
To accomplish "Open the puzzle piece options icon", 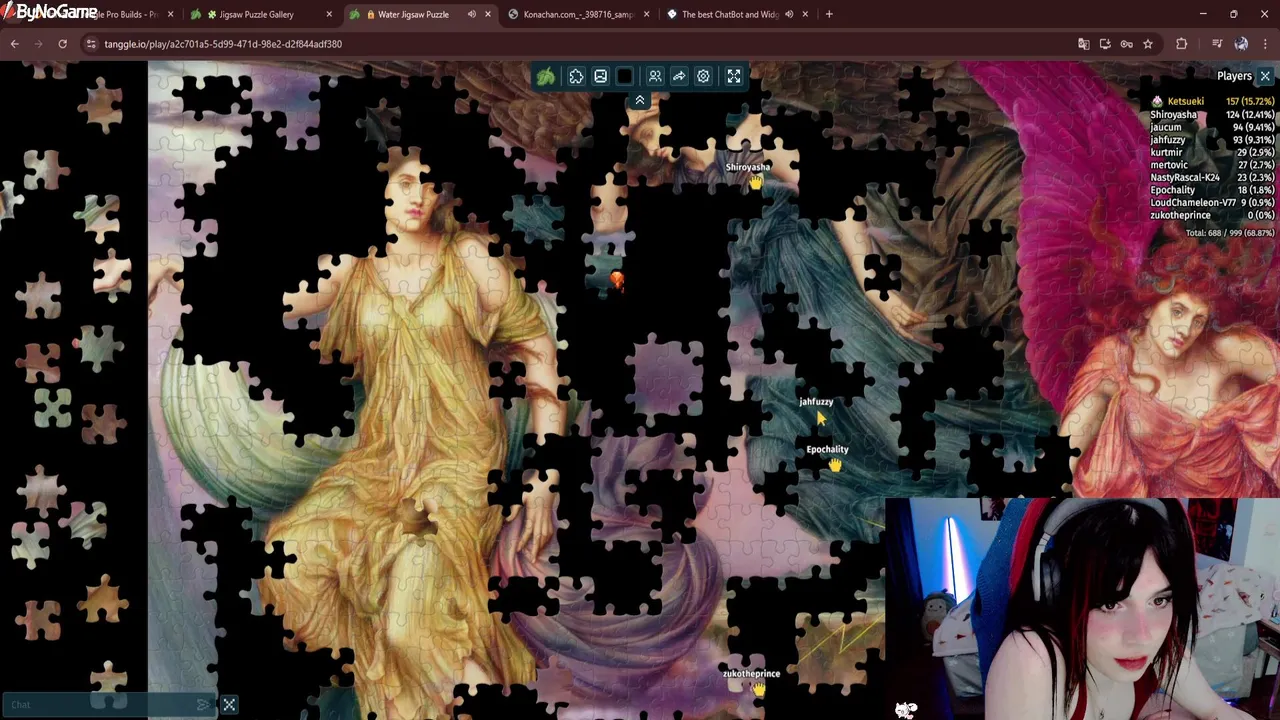I will [x=576, y=77].
